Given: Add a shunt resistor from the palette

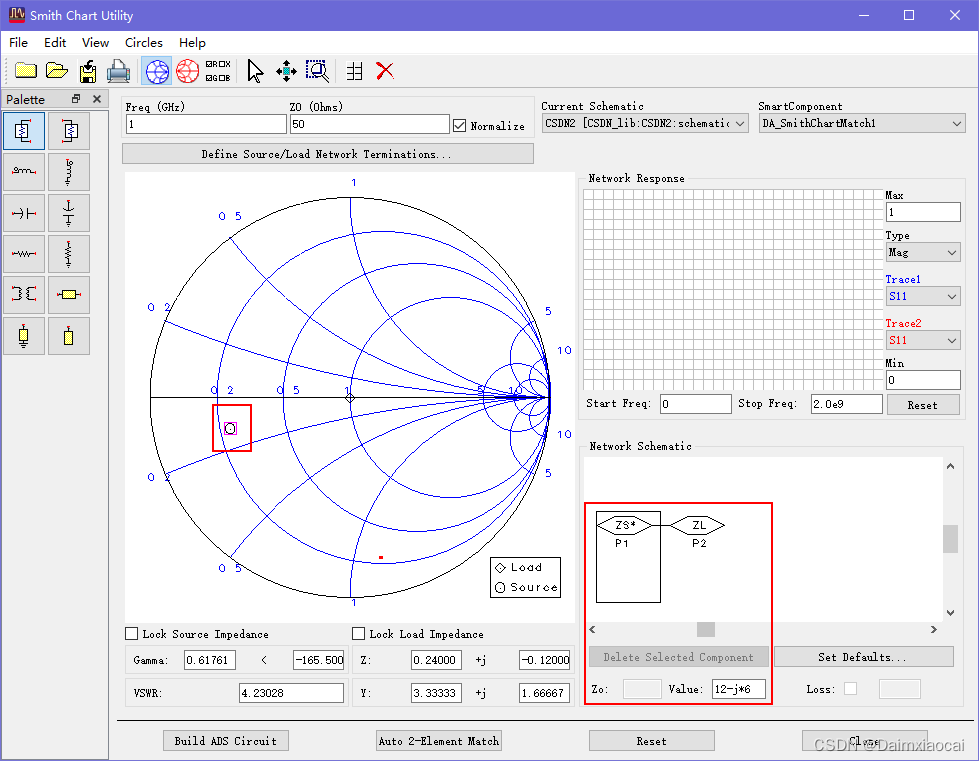Looking at the screenshot, I should [69, 253].
